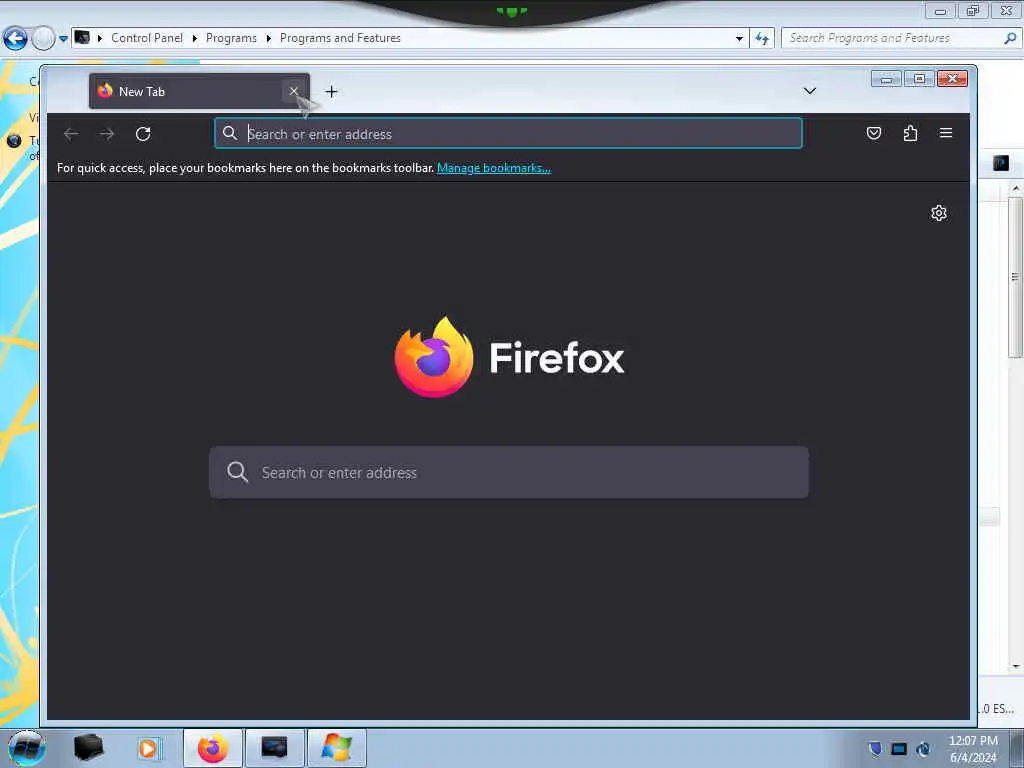This screenshot has height=768, width=1024.
Task: Select Windows flag taskbar button
Action: tap(336, 748)
